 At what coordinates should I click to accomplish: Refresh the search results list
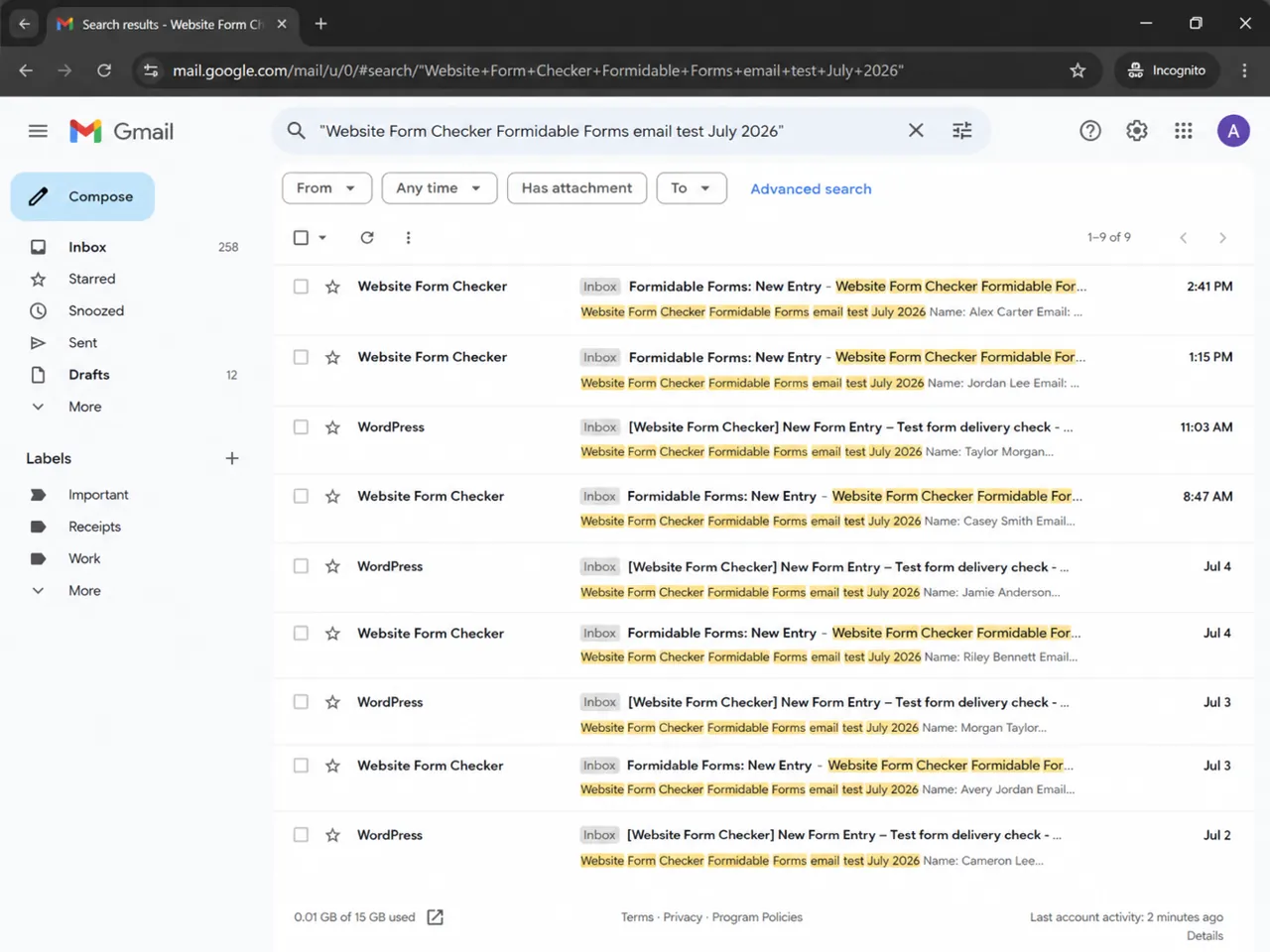(x=367, y=237)
